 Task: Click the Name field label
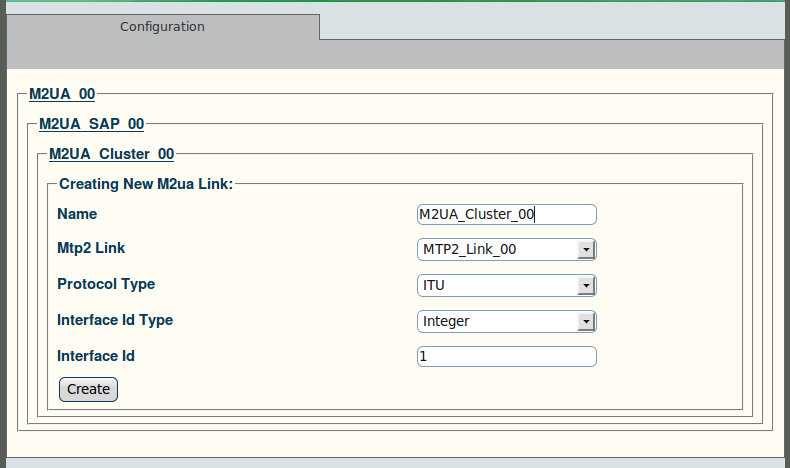[x=77, y=214]
